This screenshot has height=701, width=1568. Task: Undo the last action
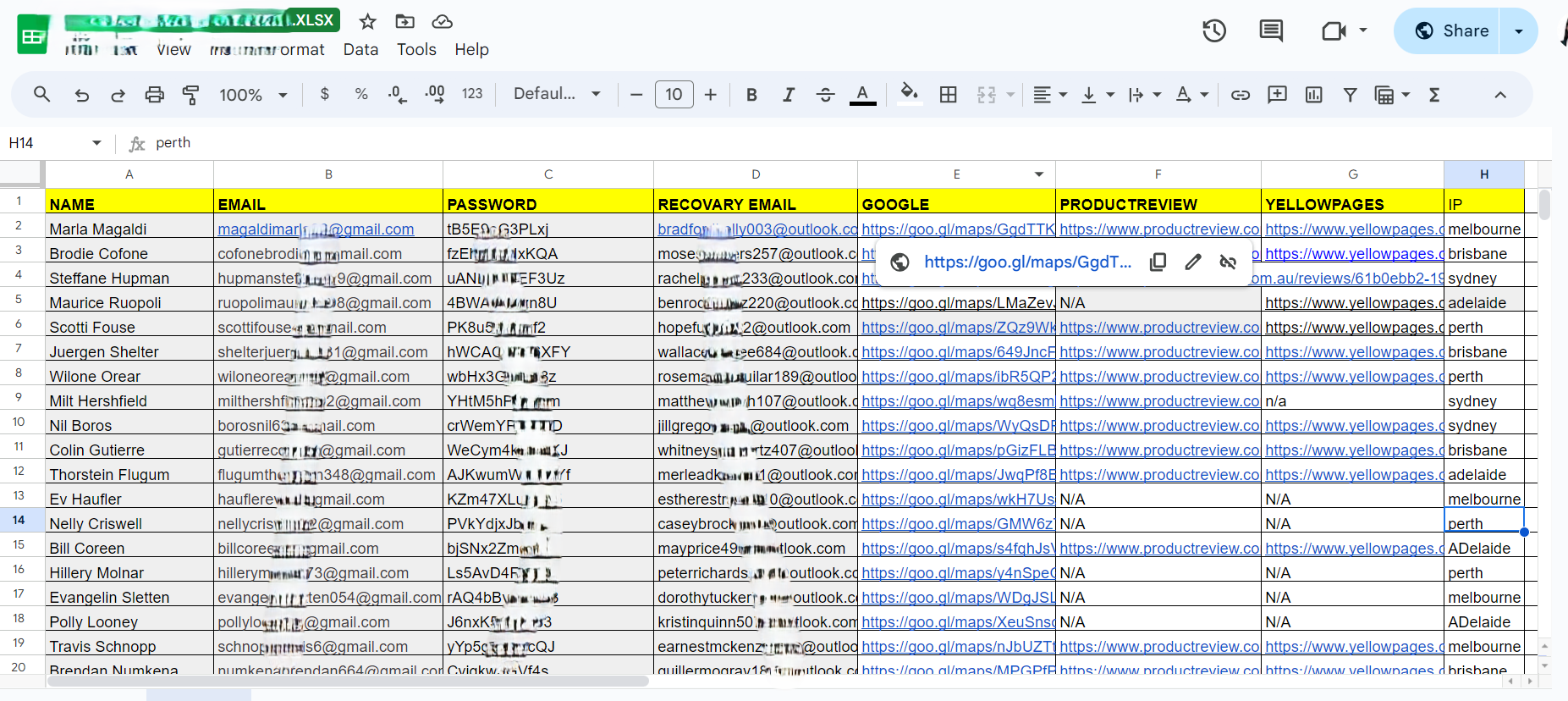coord(81,95)
